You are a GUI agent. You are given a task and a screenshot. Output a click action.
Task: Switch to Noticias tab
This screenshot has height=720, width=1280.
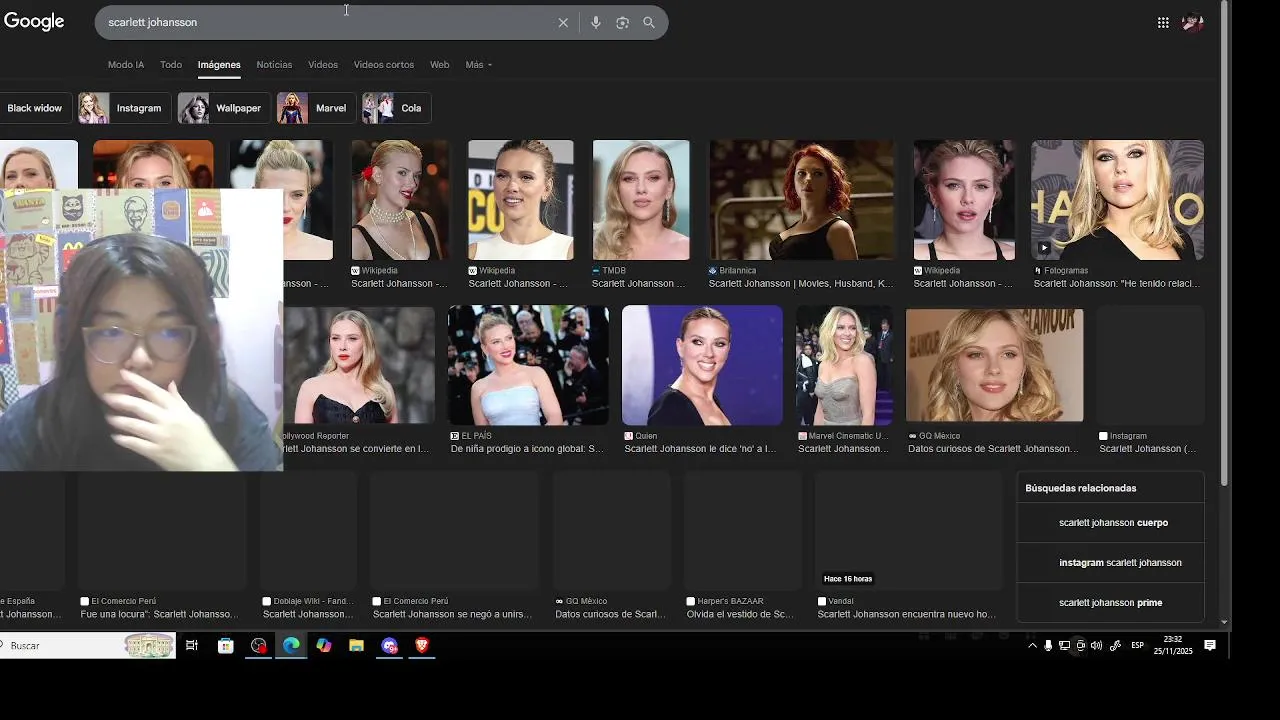click(274, 65)
